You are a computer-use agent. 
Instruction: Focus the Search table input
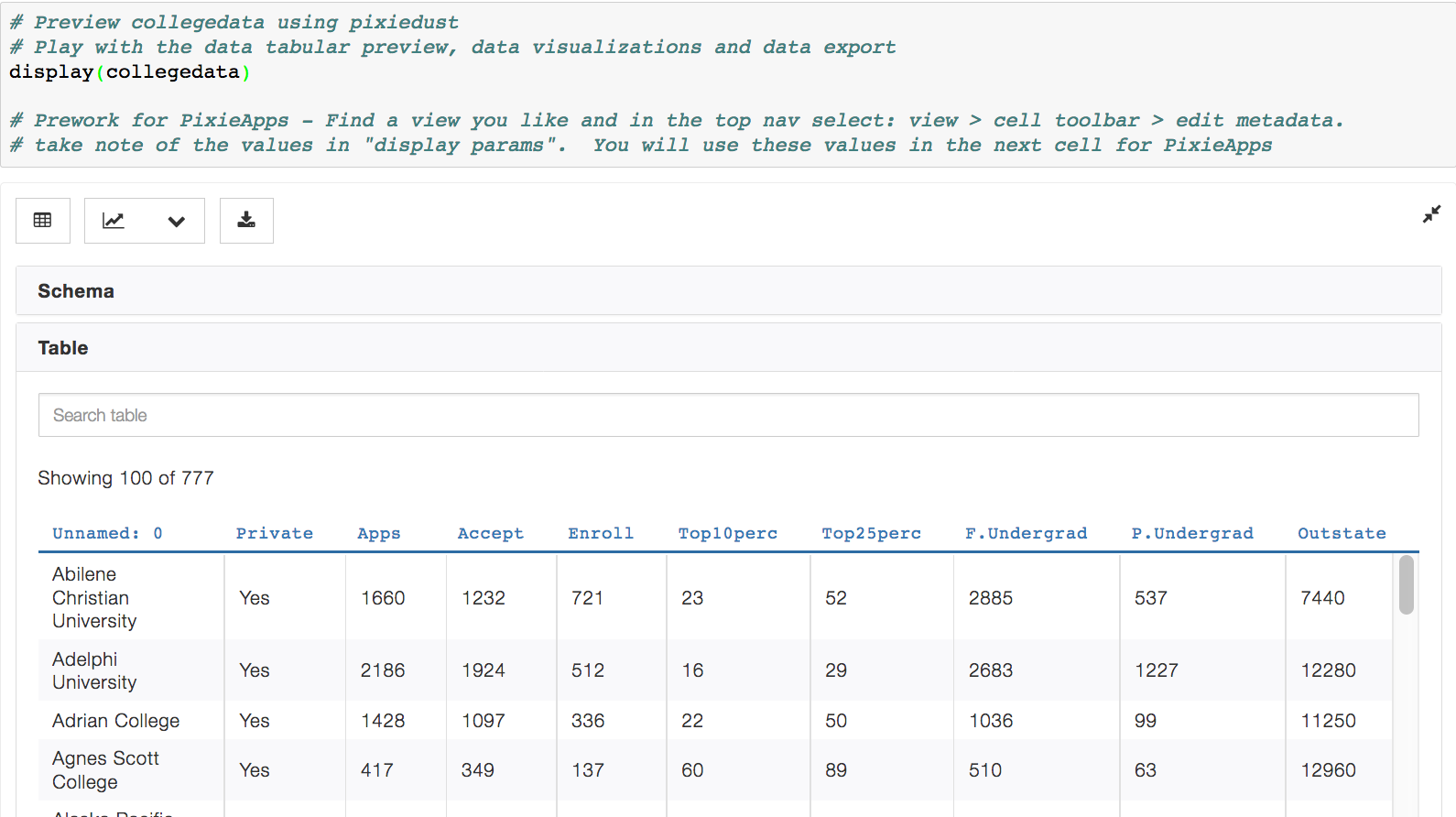tap(728, 415)
